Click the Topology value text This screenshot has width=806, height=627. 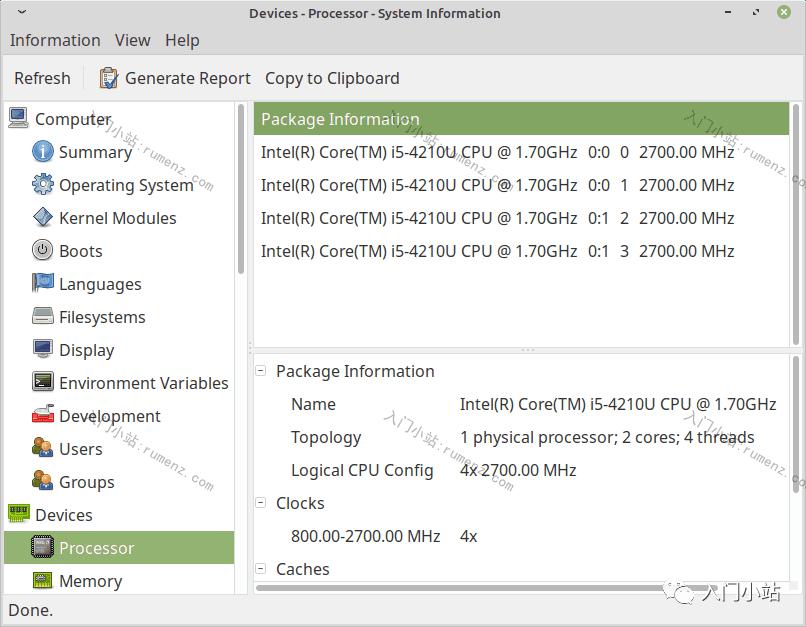pyautogui.click(x=607, y=437)
